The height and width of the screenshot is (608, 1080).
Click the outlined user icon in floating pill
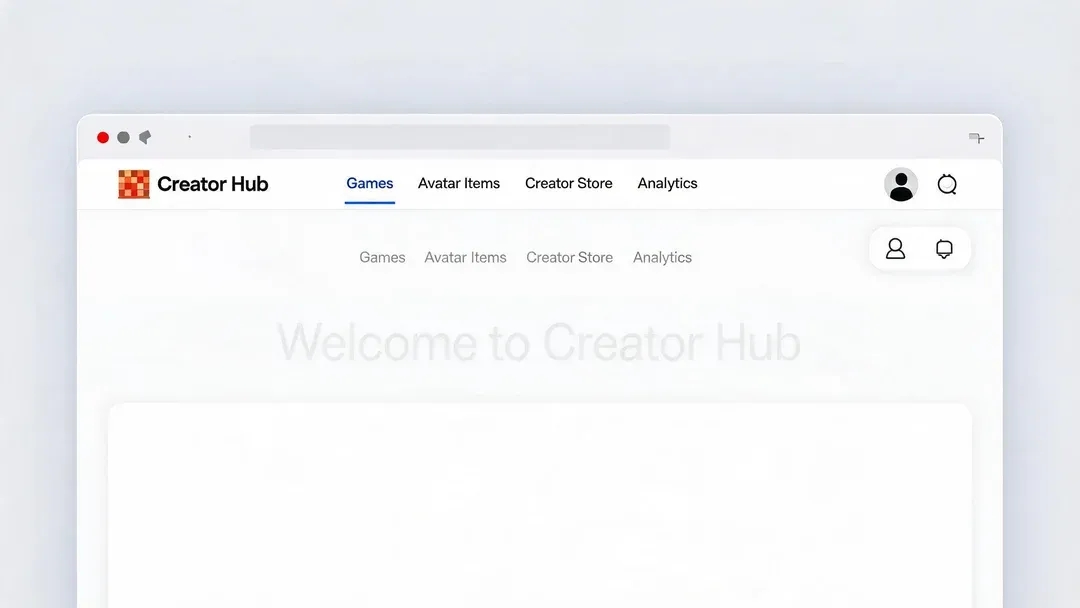point(895,249)
